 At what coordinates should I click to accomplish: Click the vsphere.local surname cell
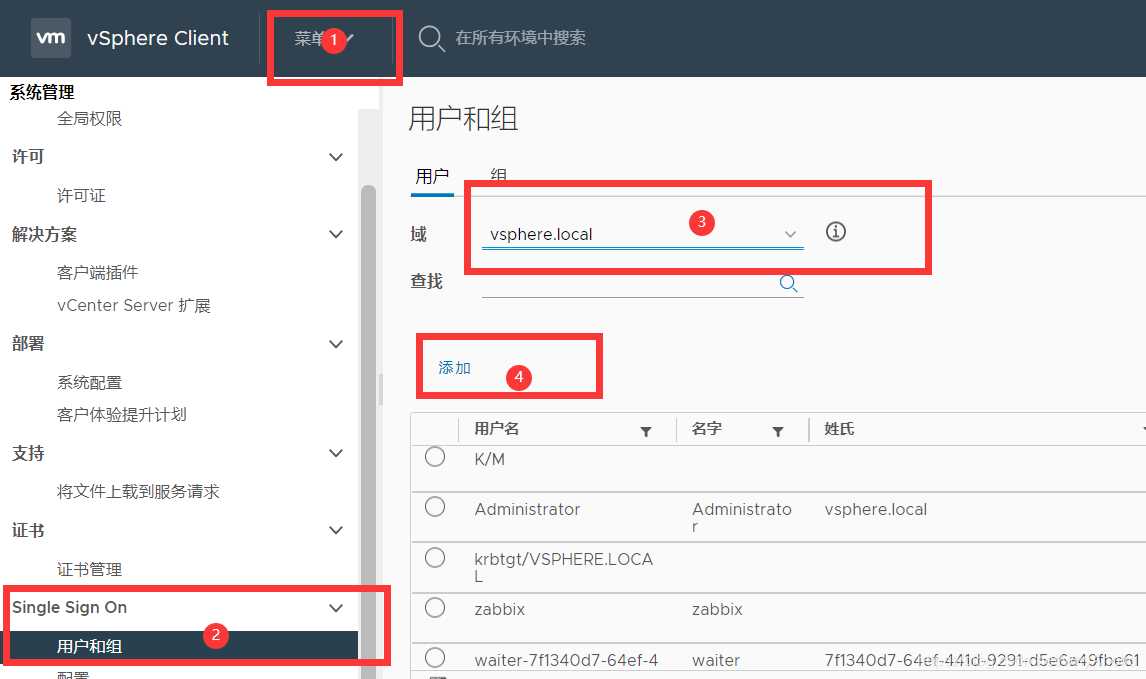click(x=876, y=509)
